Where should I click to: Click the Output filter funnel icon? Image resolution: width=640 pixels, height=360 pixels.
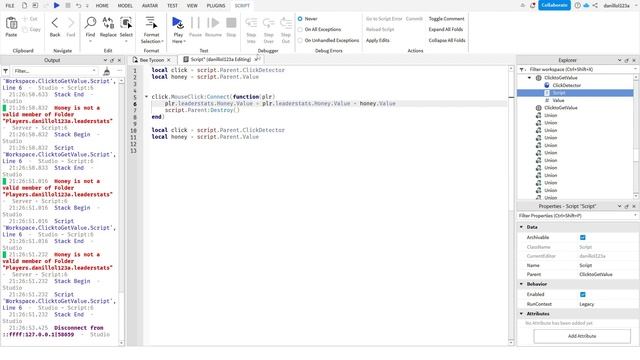click(x=6, y=71)
